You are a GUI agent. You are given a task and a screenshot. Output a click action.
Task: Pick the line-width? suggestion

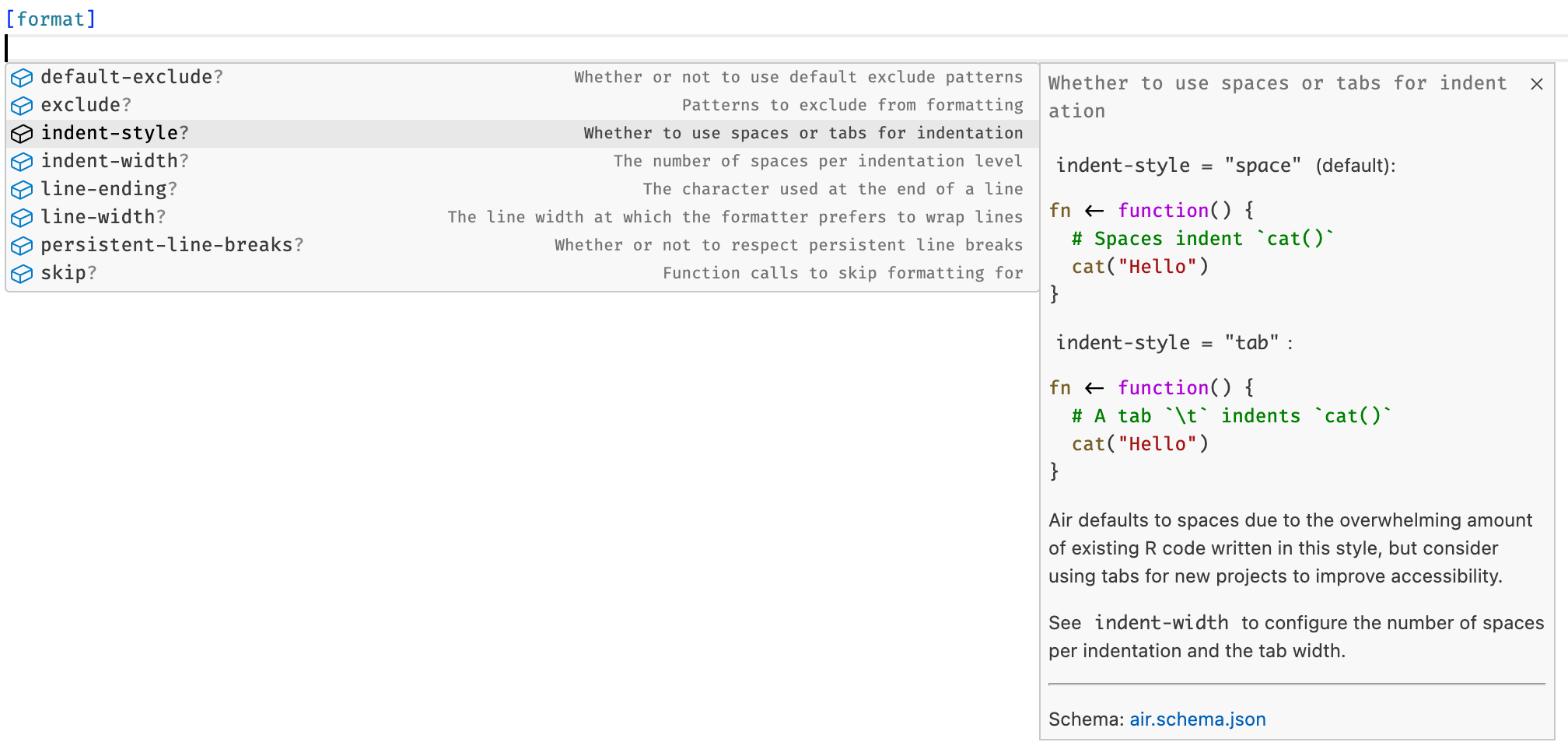point(523,217)
